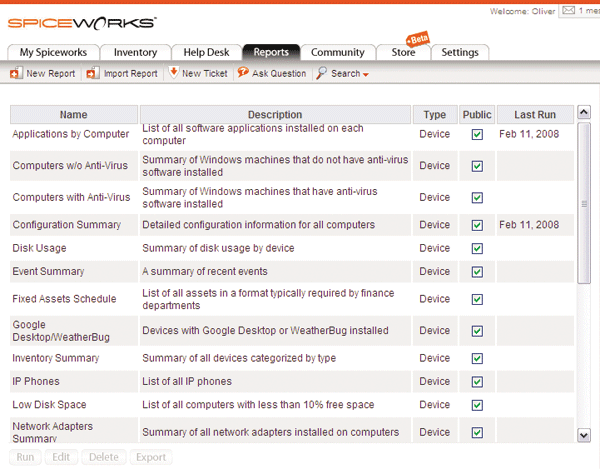Expand the Search dropdown arrow

pyautogui.click(x=366, y=74)
